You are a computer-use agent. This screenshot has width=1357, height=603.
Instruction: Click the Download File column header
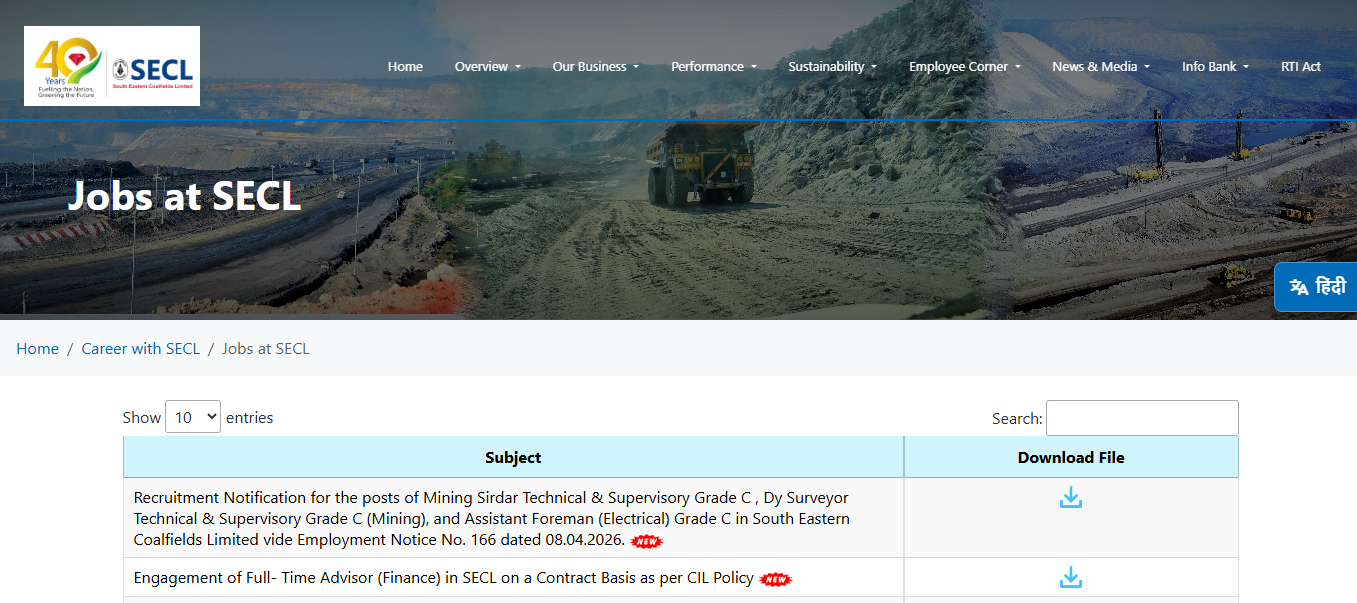(x=1070, y=457)
